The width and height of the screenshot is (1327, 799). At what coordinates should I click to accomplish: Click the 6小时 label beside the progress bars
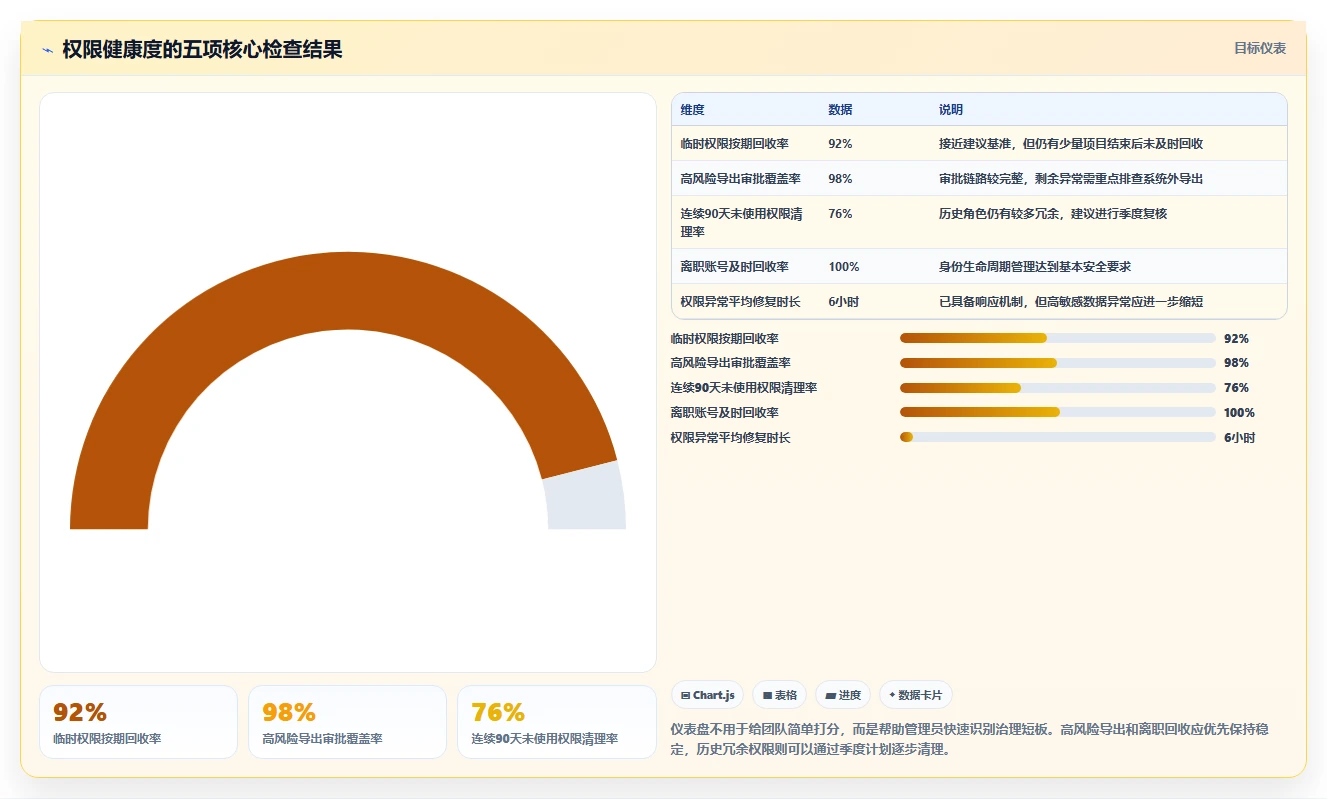pos(1239,438)
